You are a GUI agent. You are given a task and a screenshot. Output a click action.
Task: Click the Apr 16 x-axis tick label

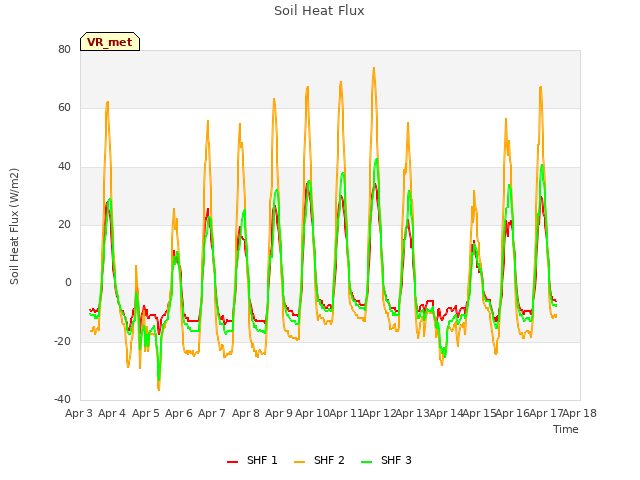513,413
